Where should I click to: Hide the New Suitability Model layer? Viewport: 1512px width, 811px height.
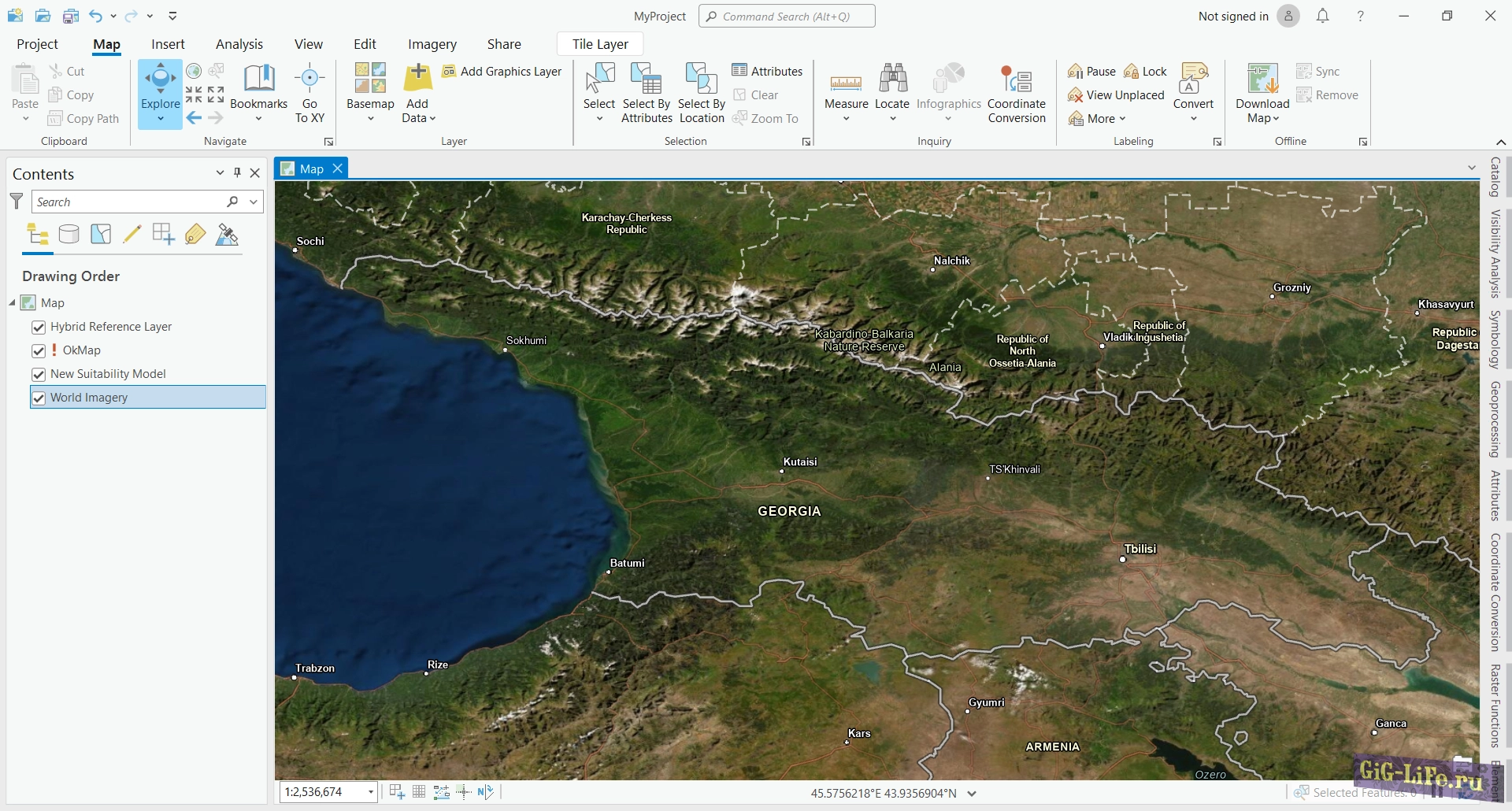tap(38, 374)
